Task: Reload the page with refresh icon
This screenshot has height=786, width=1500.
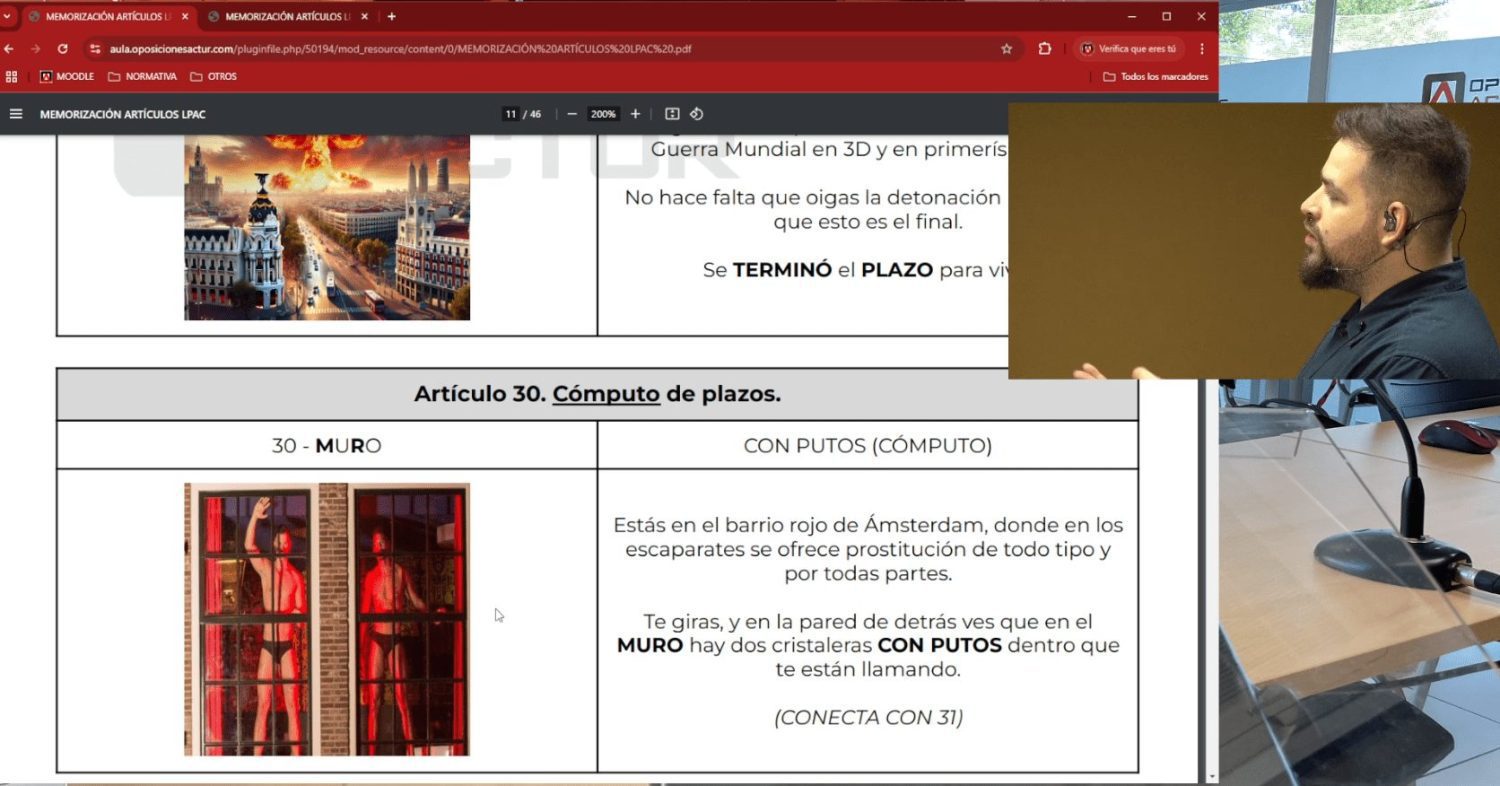Action: [x=62, y=48]
